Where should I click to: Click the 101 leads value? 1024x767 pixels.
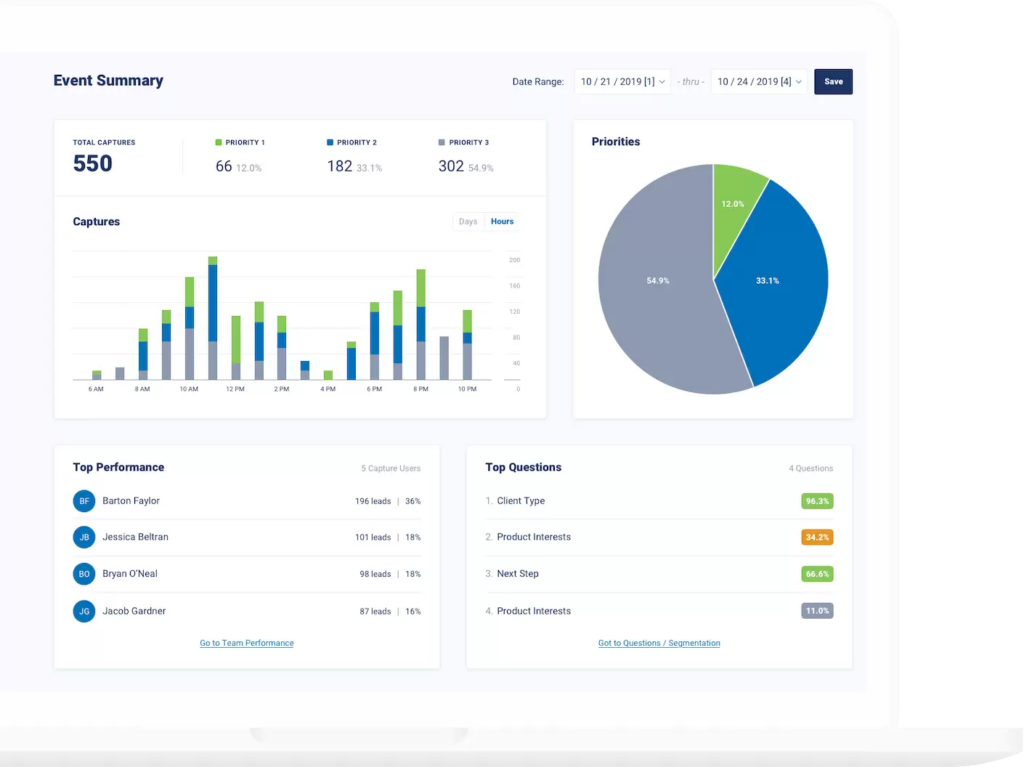[372, 537]
